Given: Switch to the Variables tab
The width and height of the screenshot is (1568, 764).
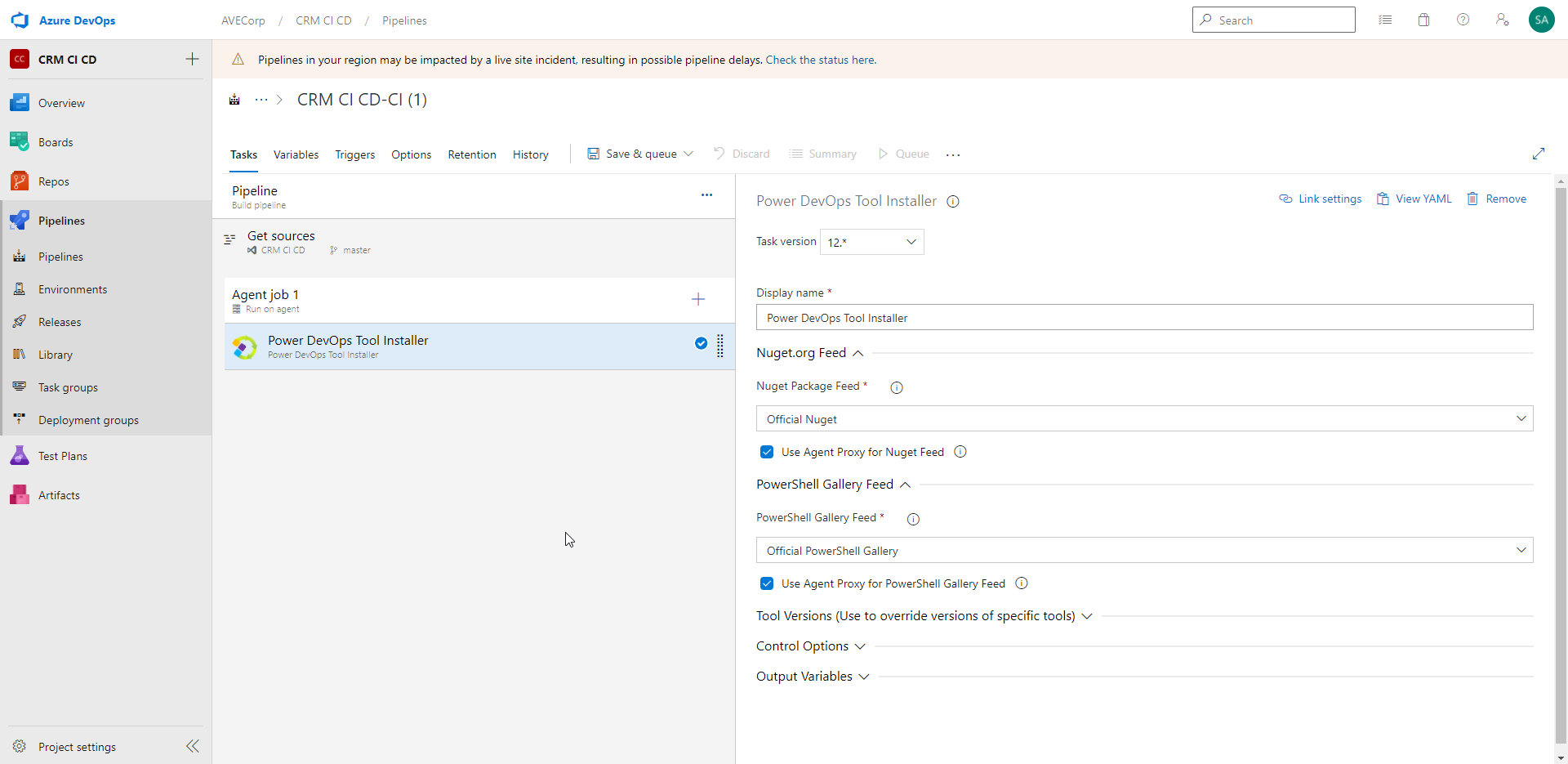Looking at the screenshot, I should point(296,154).
